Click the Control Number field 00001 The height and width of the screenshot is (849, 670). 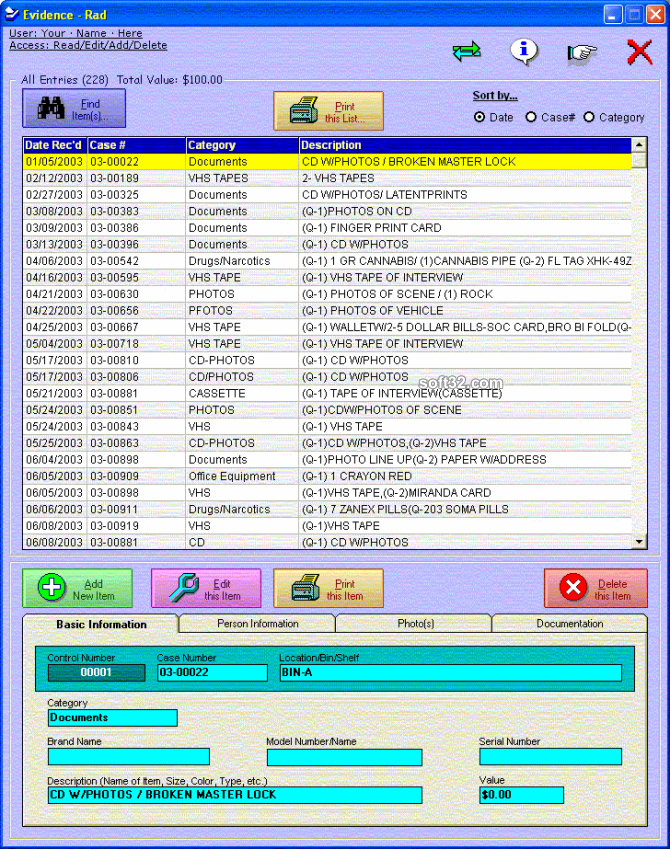pos(96,672)
